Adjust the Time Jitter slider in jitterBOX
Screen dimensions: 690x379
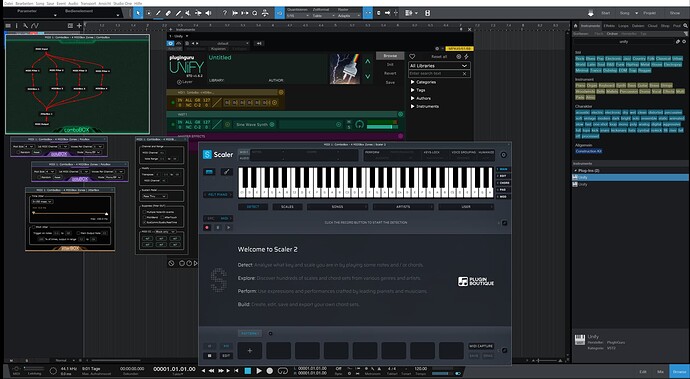[x=70, y=213]
